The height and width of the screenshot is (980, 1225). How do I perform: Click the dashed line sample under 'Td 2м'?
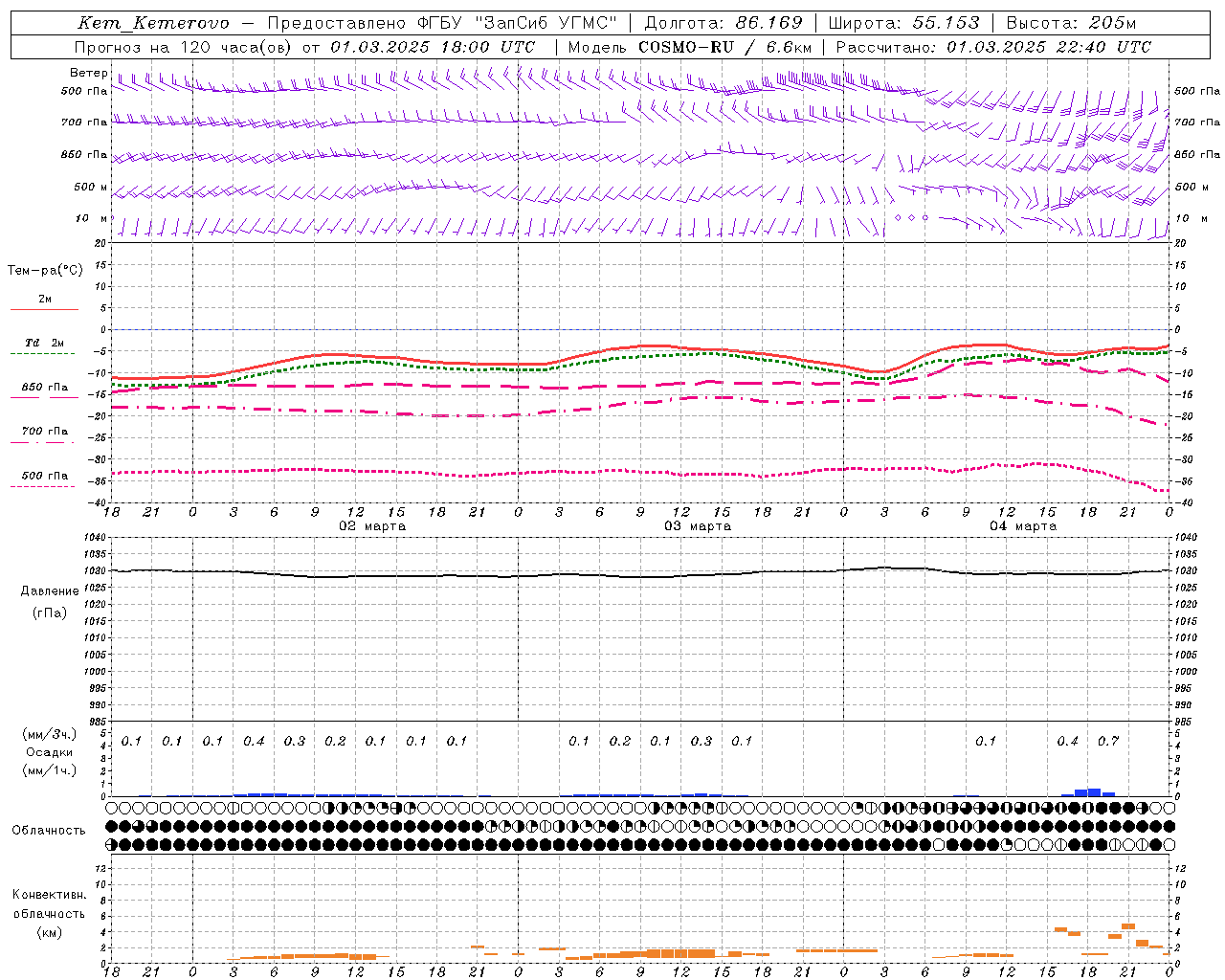point(42,354)
